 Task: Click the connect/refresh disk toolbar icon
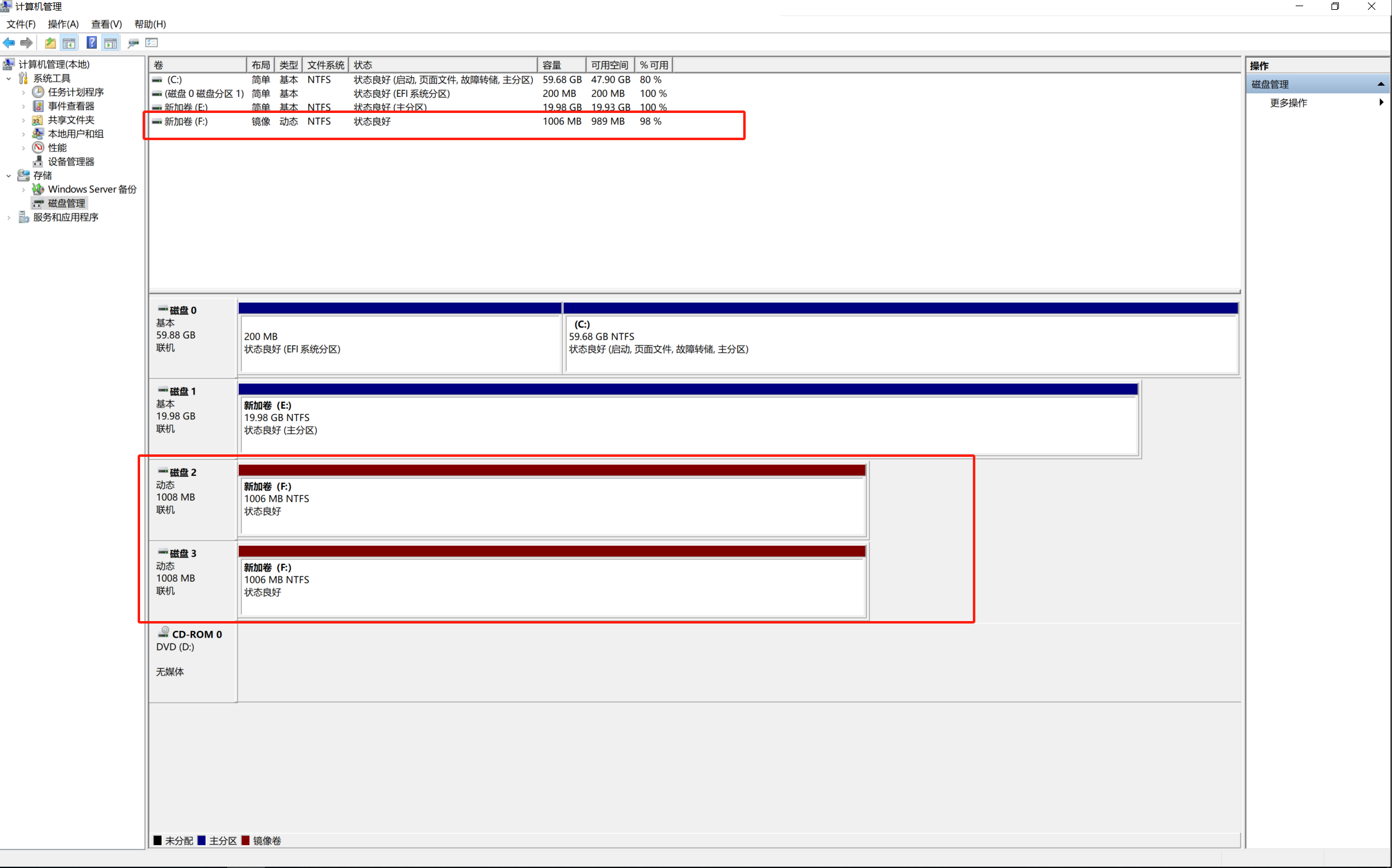133,43
